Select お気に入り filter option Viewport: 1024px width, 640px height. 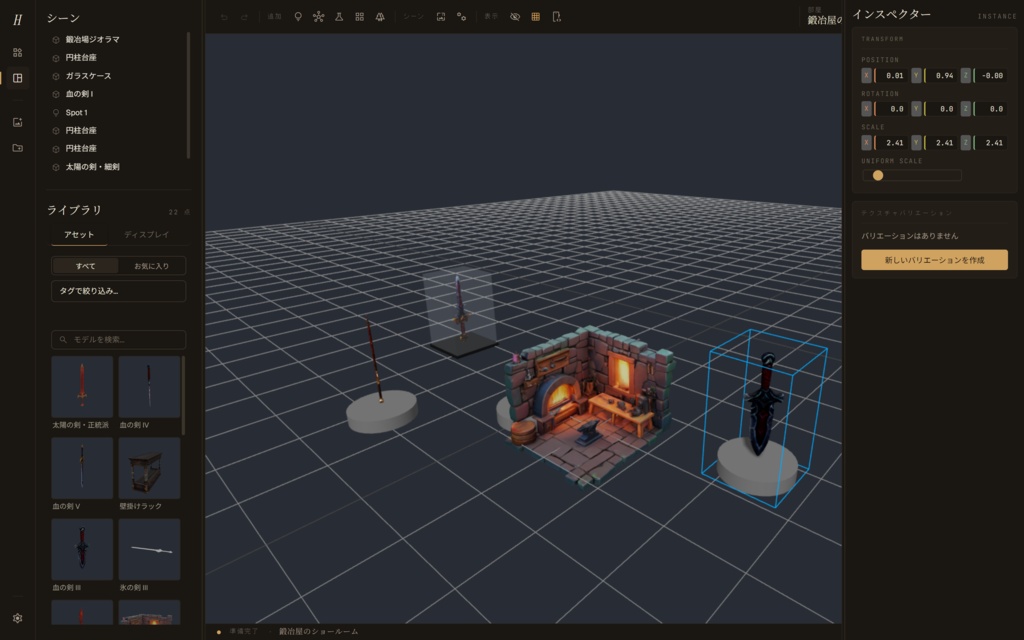152,266
